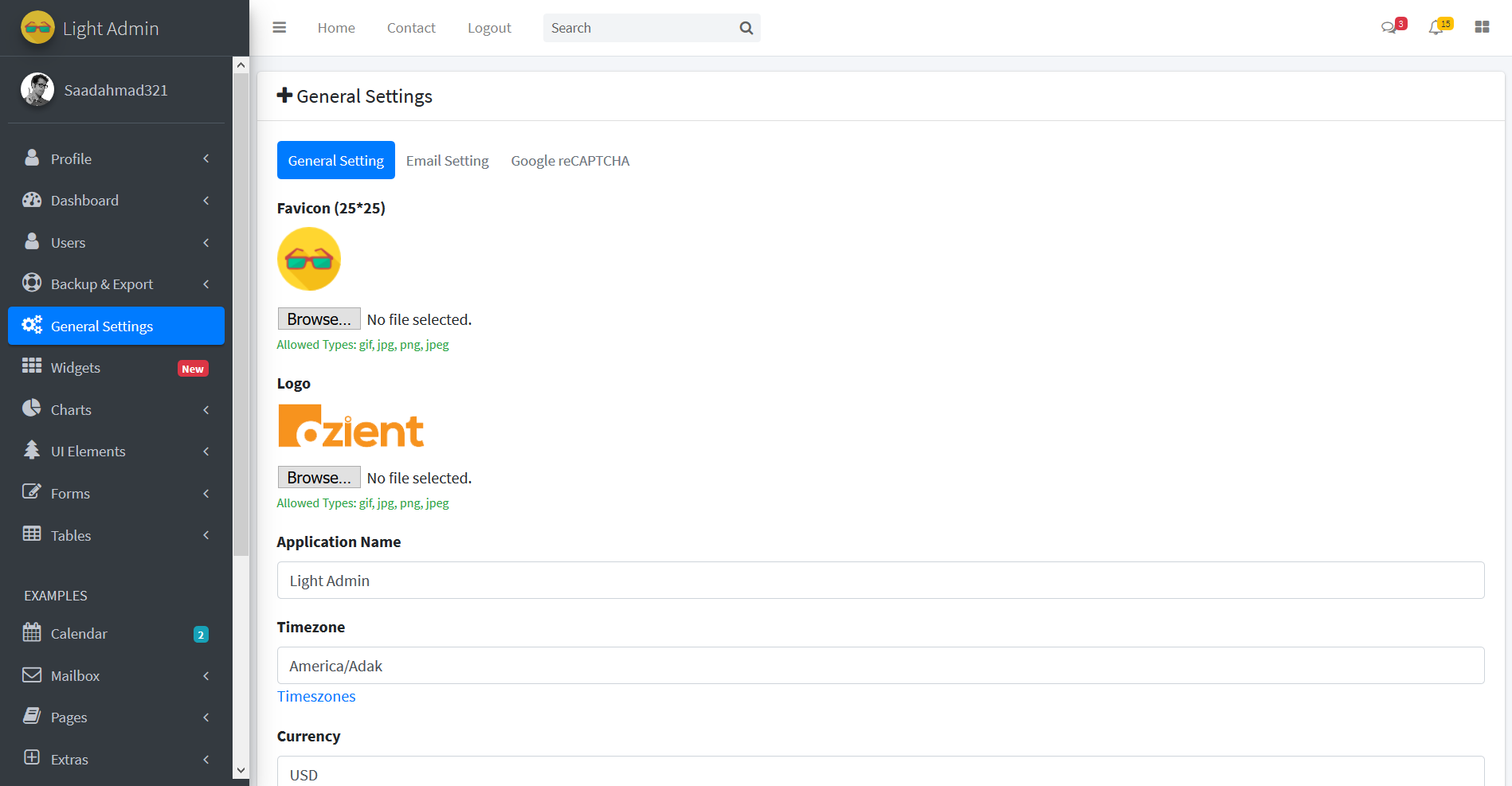Viewport: 1512px width, 786px height.
Task: Expand the Pages menu chevron
Action: click(206, 718)
